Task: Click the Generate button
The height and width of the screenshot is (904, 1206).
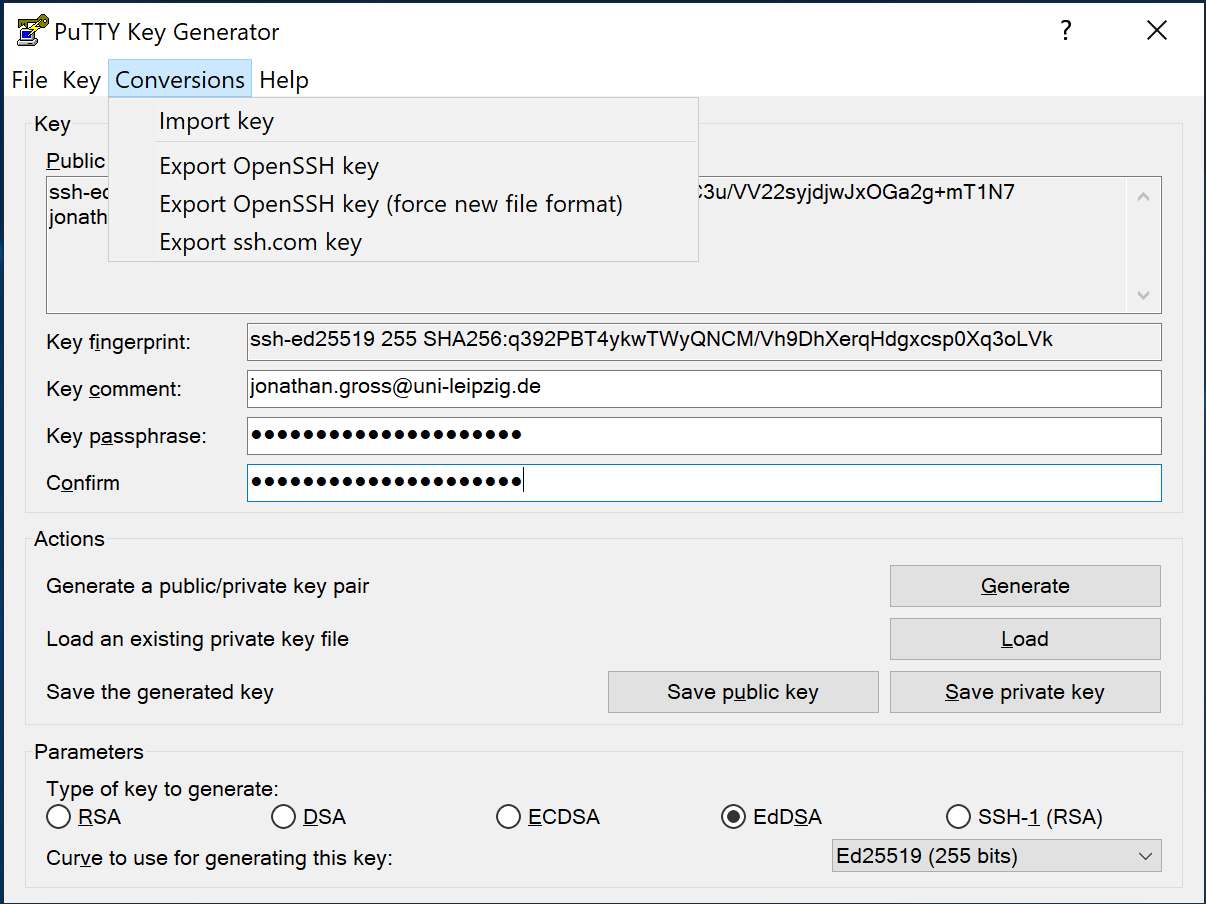Action: [x=1025, y=586]
